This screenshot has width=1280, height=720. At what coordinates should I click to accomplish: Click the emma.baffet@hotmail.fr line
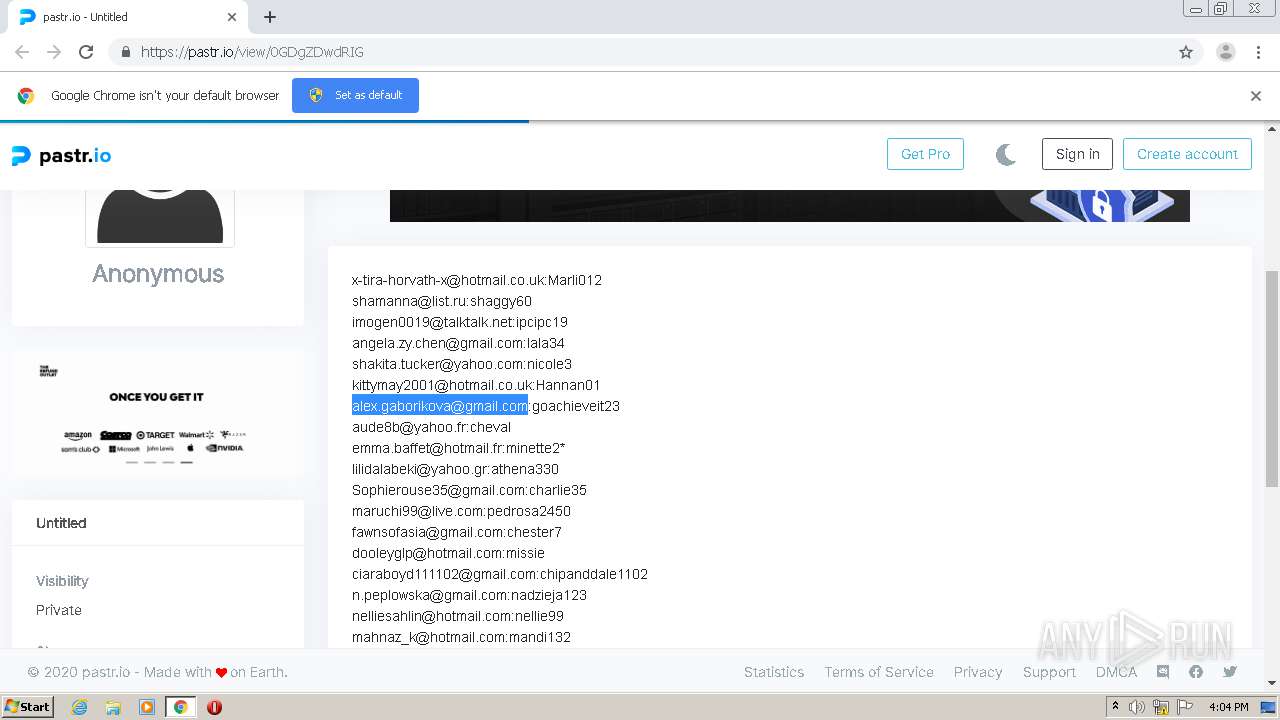(459, 448)
